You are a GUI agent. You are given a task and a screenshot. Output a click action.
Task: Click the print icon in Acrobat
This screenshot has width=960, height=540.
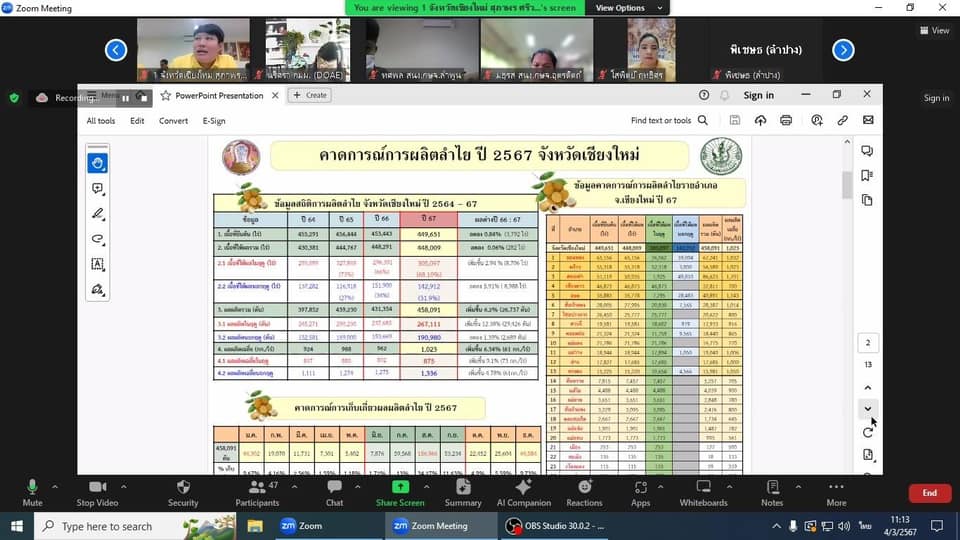[x=786, y=120]
